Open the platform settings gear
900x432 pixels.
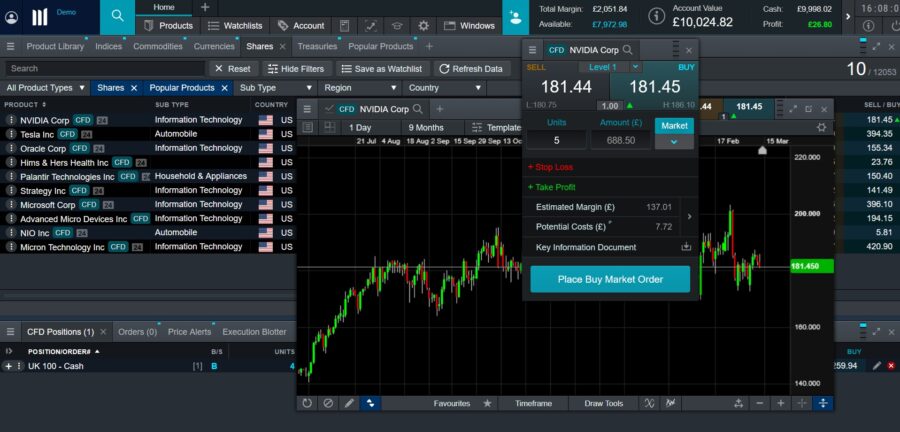pyautogui.click(x=424, y=26)
